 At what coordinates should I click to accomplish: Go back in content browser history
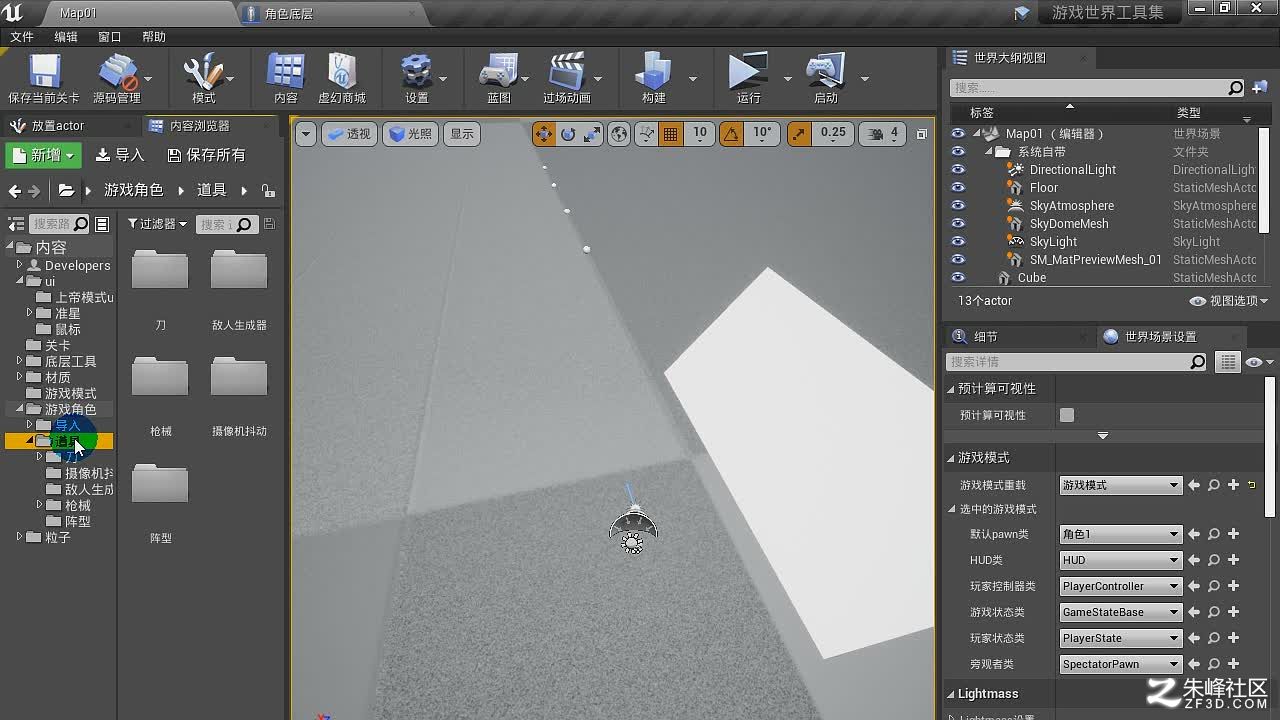14,191
